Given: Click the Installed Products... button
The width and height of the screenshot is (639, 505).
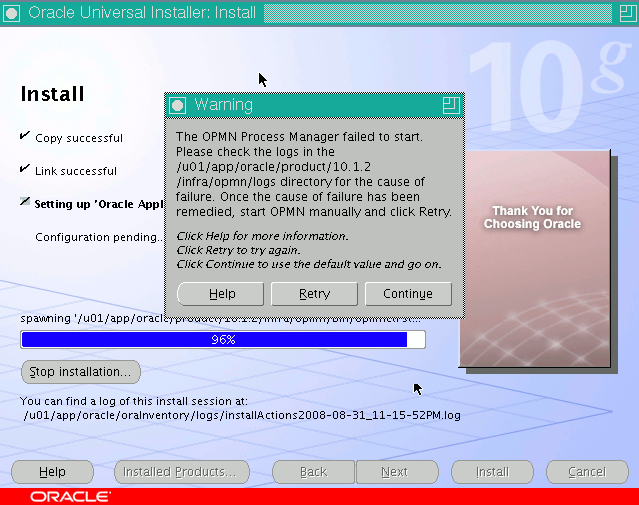Looking at the screenshot, I should click(182, 472).
